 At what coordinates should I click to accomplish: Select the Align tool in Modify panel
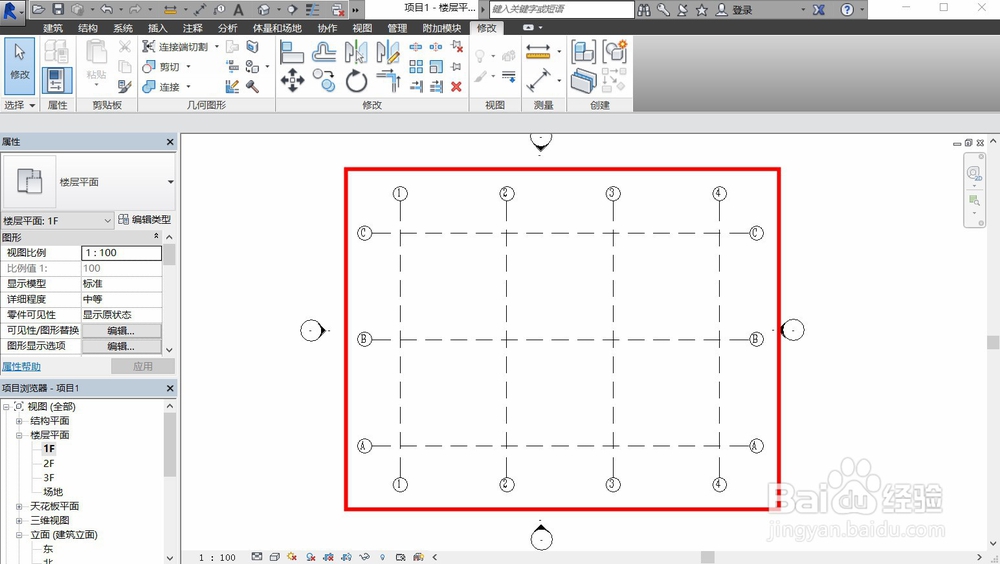(291, 52)
